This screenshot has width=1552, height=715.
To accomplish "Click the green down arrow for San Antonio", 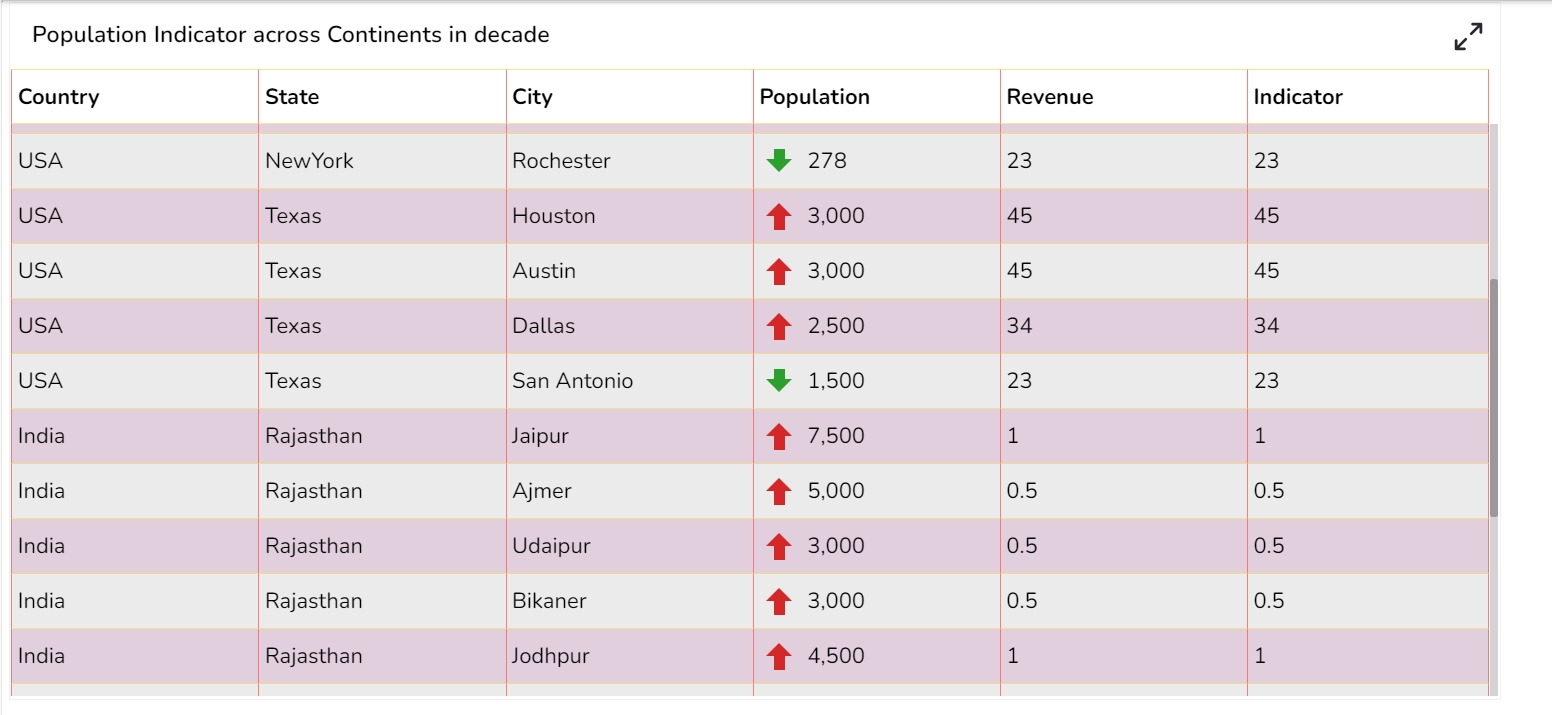I will click(x=778, y=381).
